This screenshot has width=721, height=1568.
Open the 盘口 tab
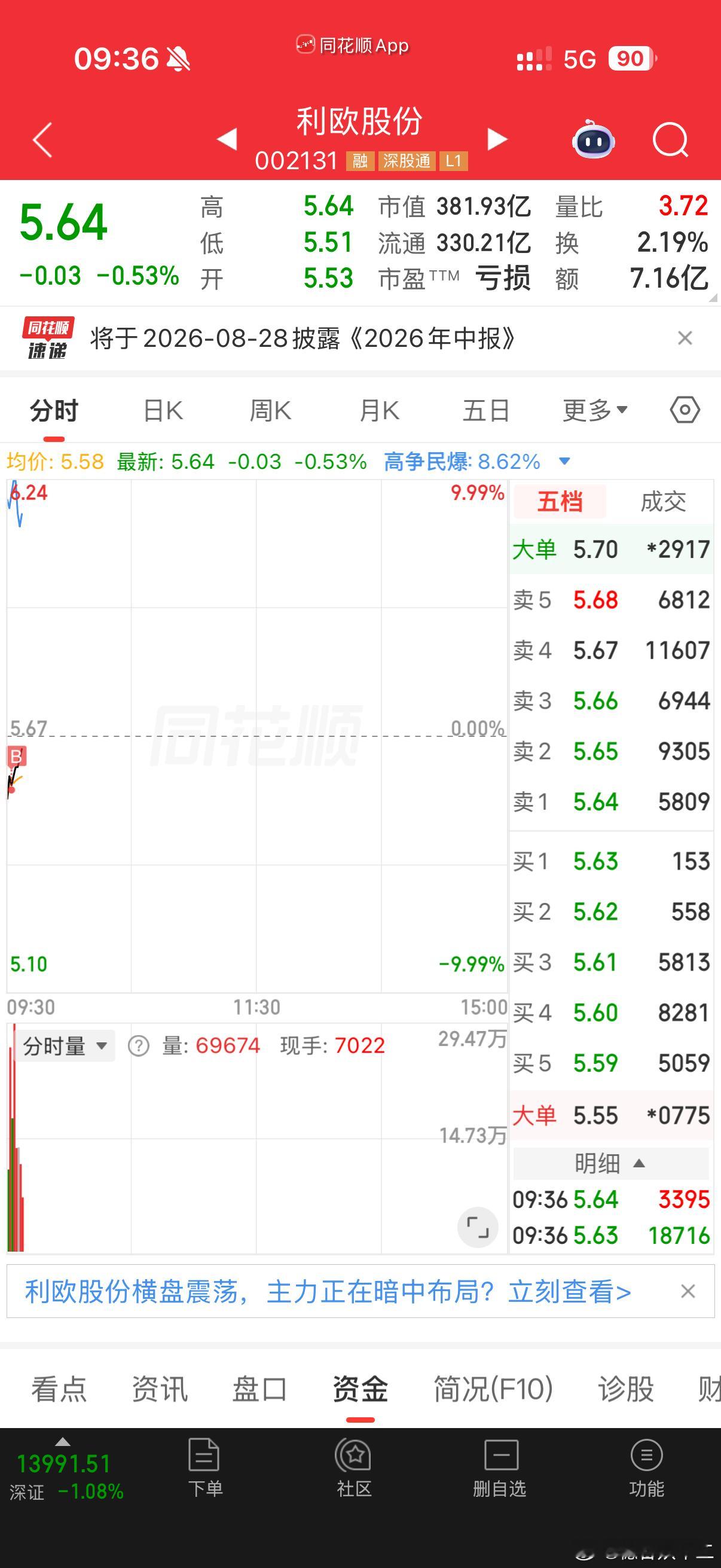point(259,1390)
